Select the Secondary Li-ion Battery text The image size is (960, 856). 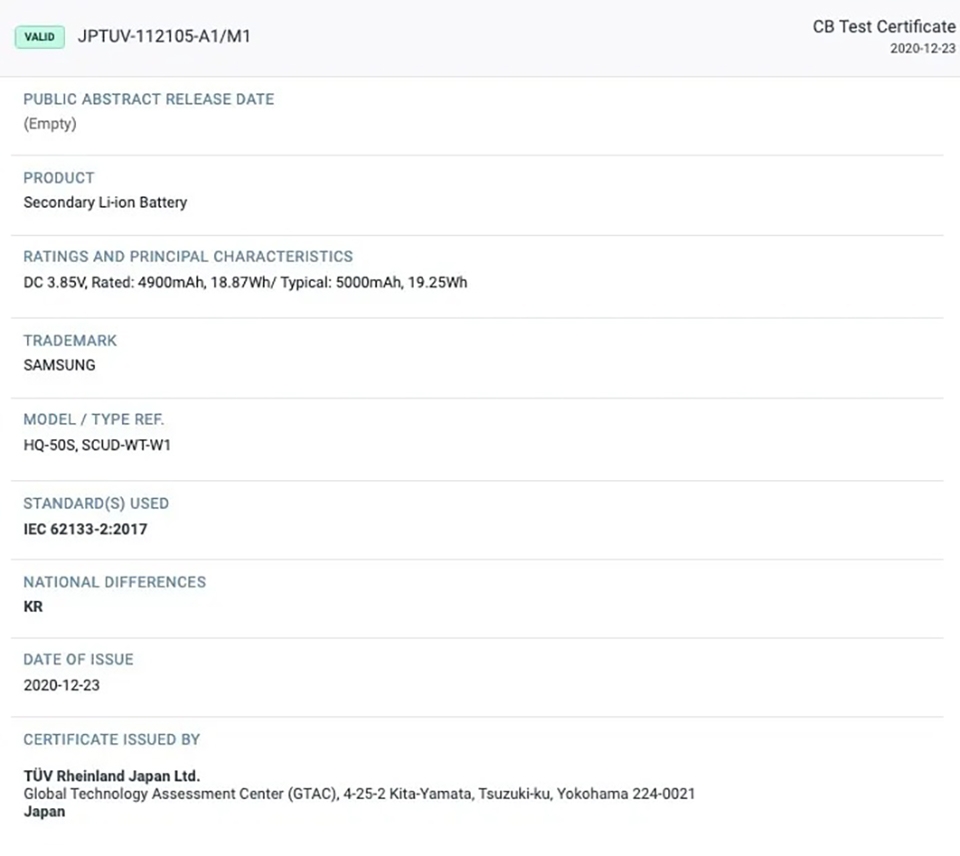pyautogui.click(x=105, y=203)
